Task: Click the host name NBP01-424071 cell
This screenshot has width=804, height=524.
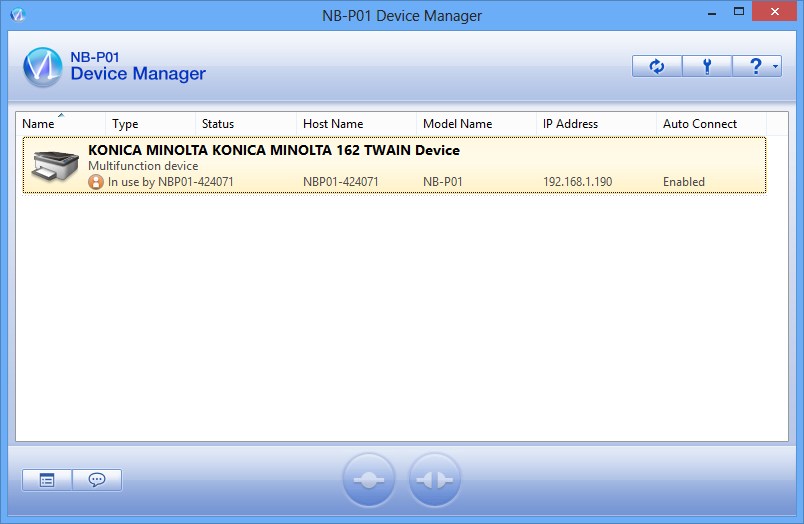Action: [x=340, y=182]
